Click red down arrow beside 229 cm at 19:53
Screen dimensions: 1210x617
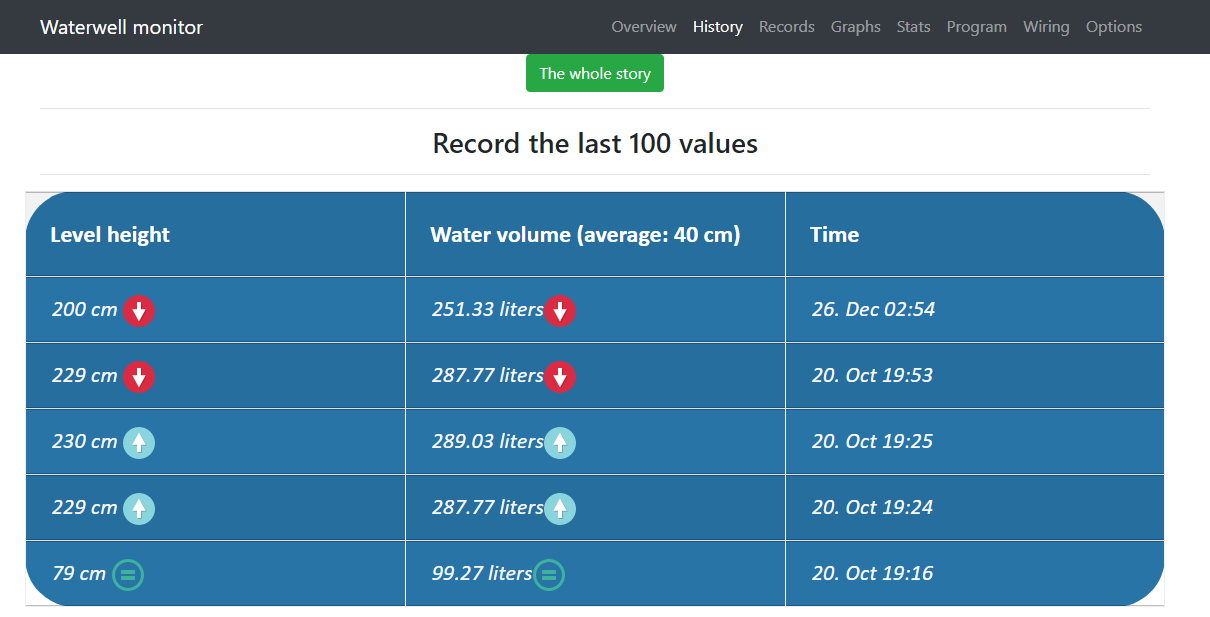[139, 377]
